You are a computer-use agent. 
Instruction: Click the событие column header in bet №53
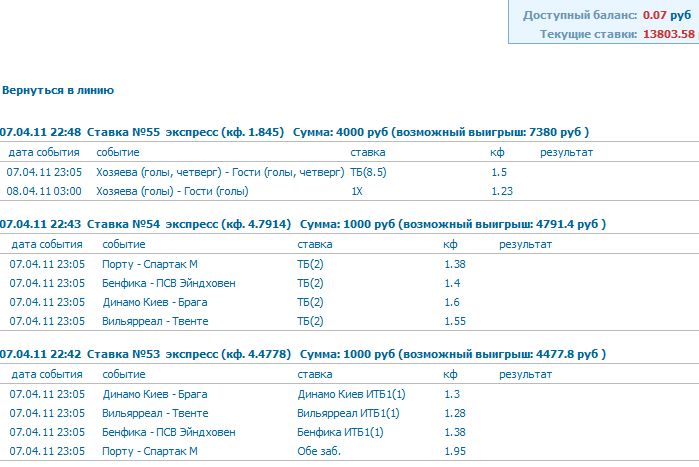[124, 375]
